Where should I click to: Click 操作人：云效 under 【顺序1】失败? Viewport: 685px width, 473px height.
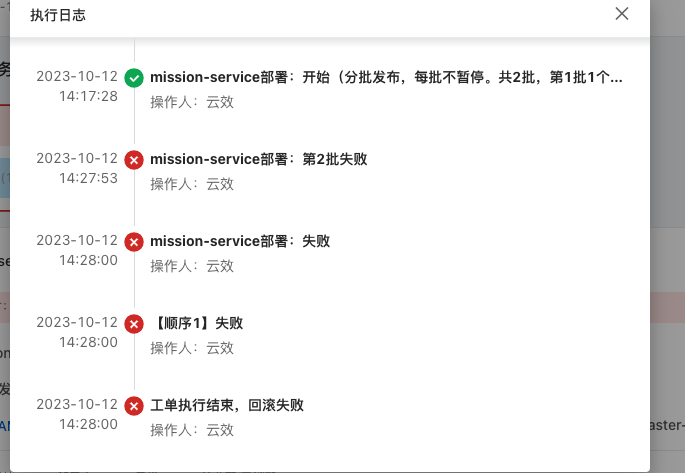coord(192,348)
